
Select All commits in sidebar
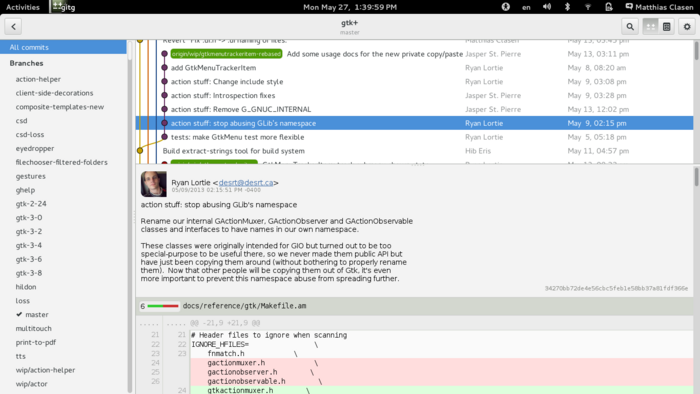click(x=63, y=47)
